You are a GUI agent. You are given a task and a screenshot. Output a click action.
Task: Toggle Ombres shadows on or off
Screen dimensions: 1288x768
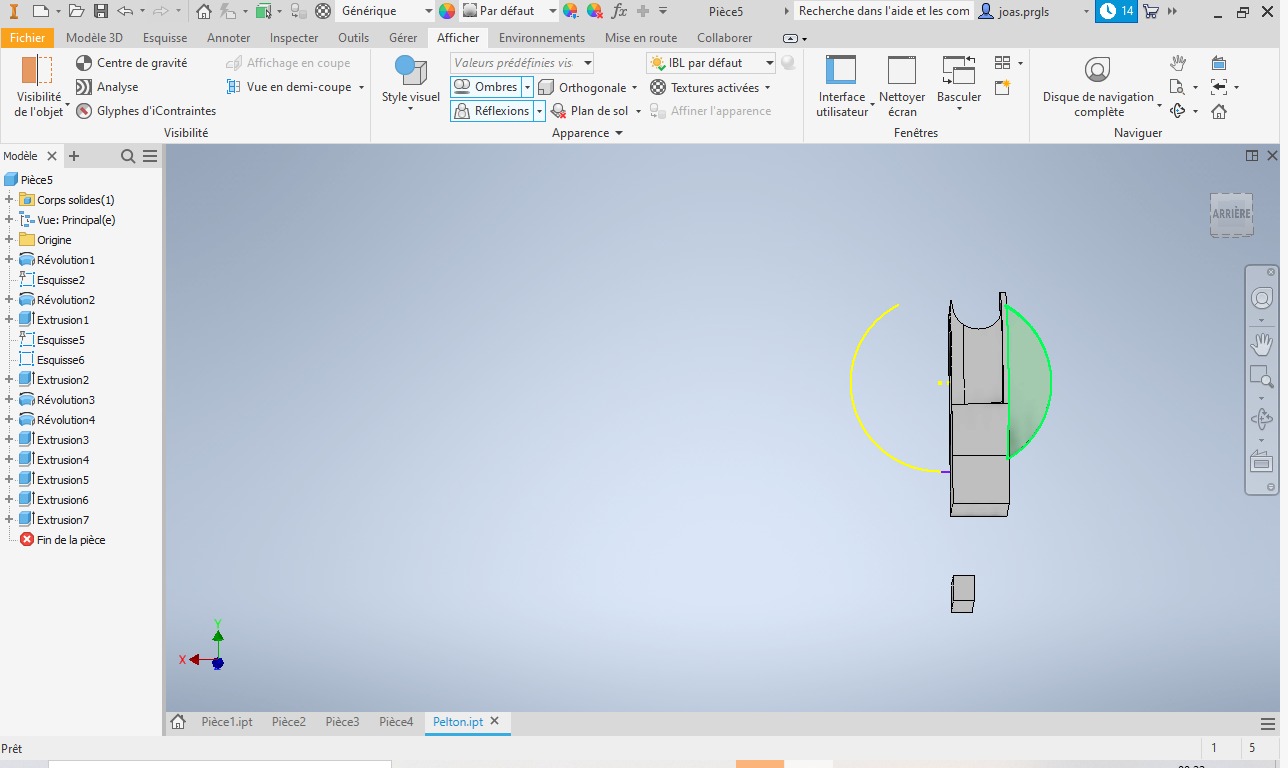pyautogui.click(x=486, y=87)
